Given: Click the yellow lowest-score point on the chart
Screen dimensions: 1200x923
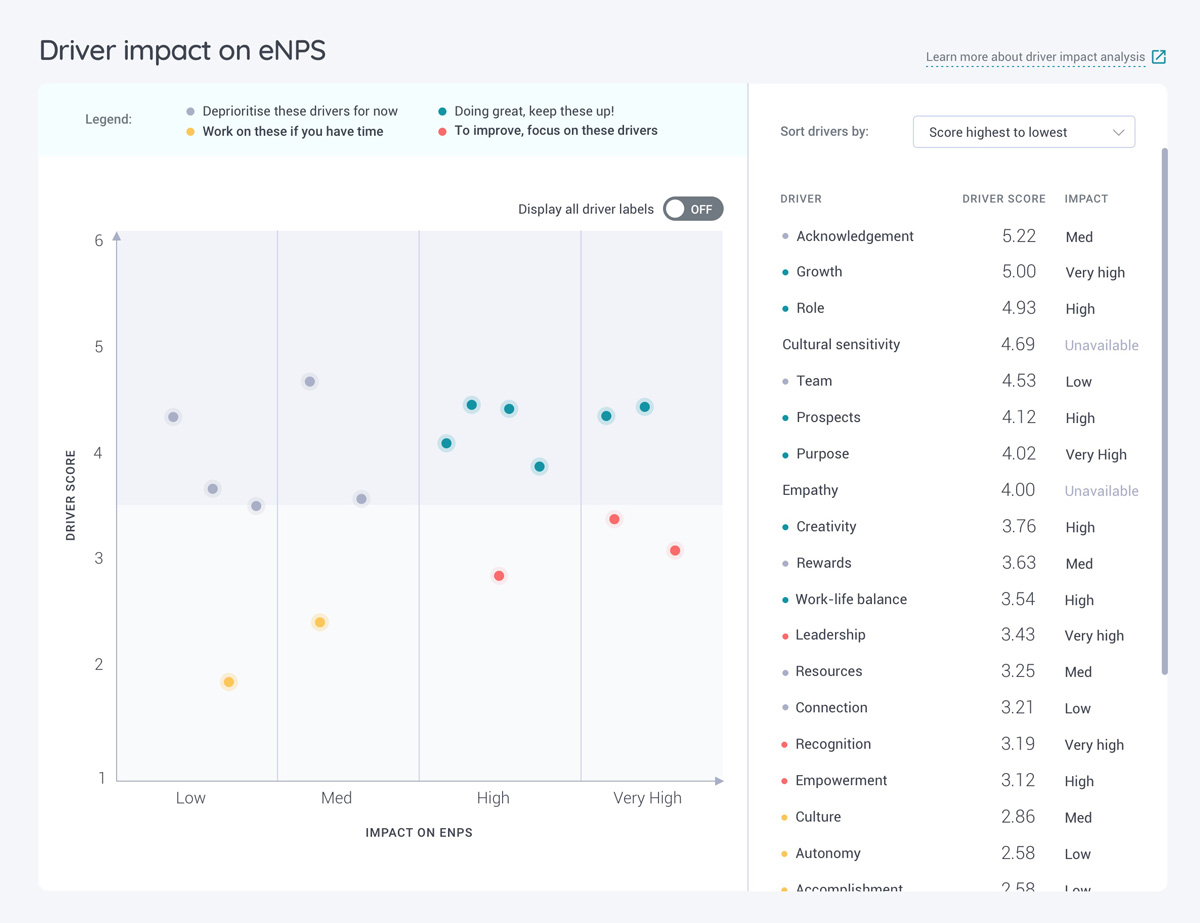Looking at the screenshot, I should (x=228, y=681).
